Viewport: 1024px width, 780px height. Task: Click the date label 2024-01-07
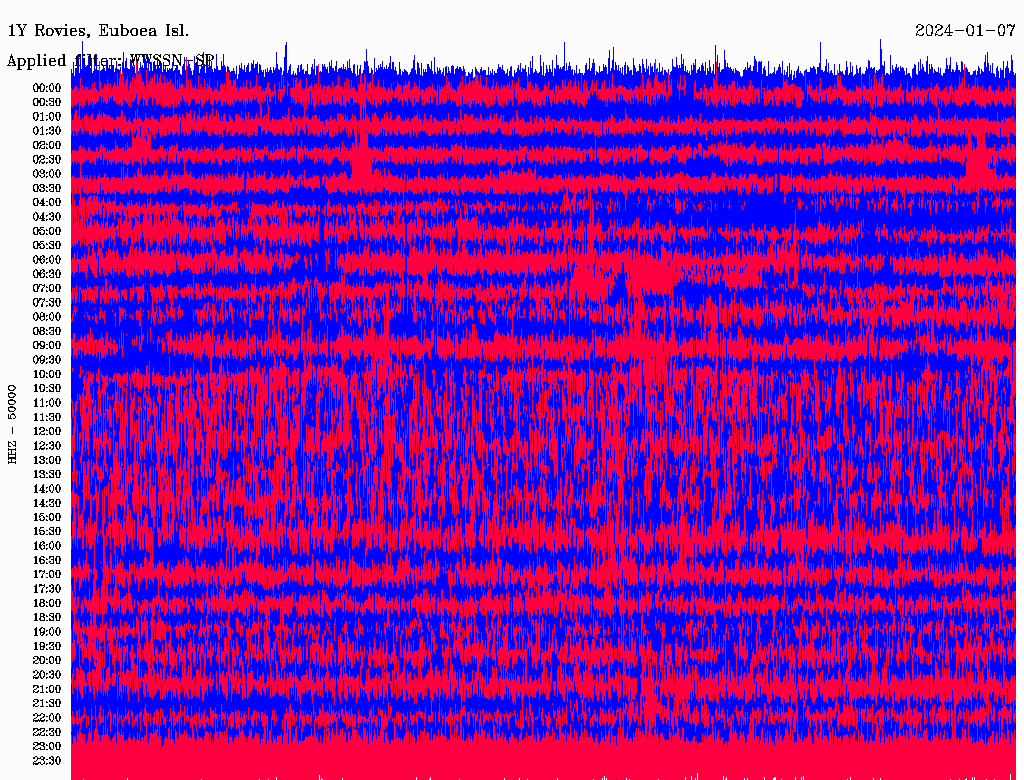point(965,31)
